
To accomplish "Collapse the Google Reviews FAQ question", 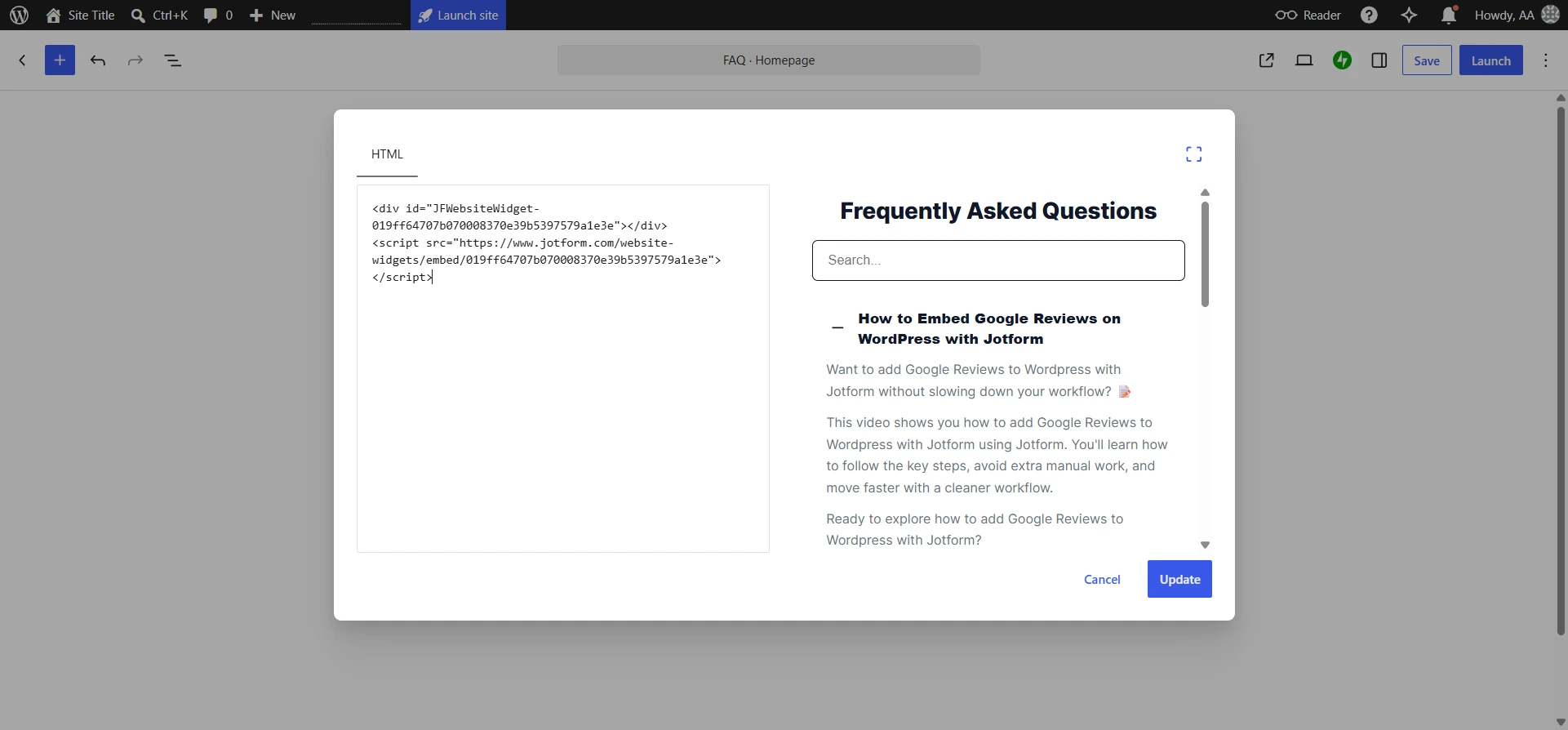I will 837,328.
